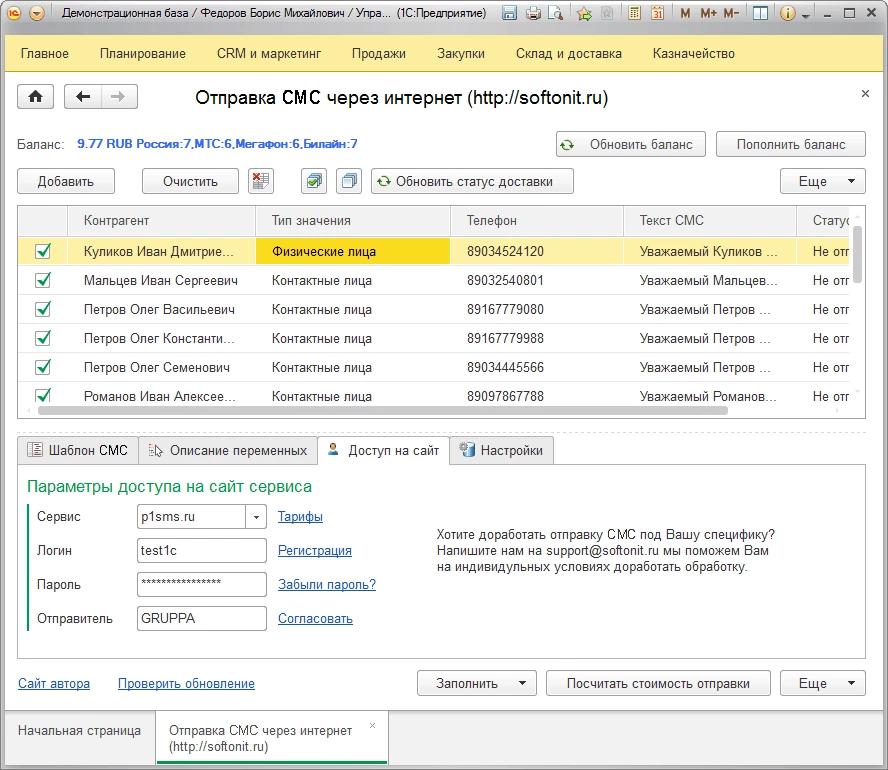888x770 pixels.
Task: Uncheck the Куликов Иван Дмитриевич row checkbox
Action: [43, 252]
